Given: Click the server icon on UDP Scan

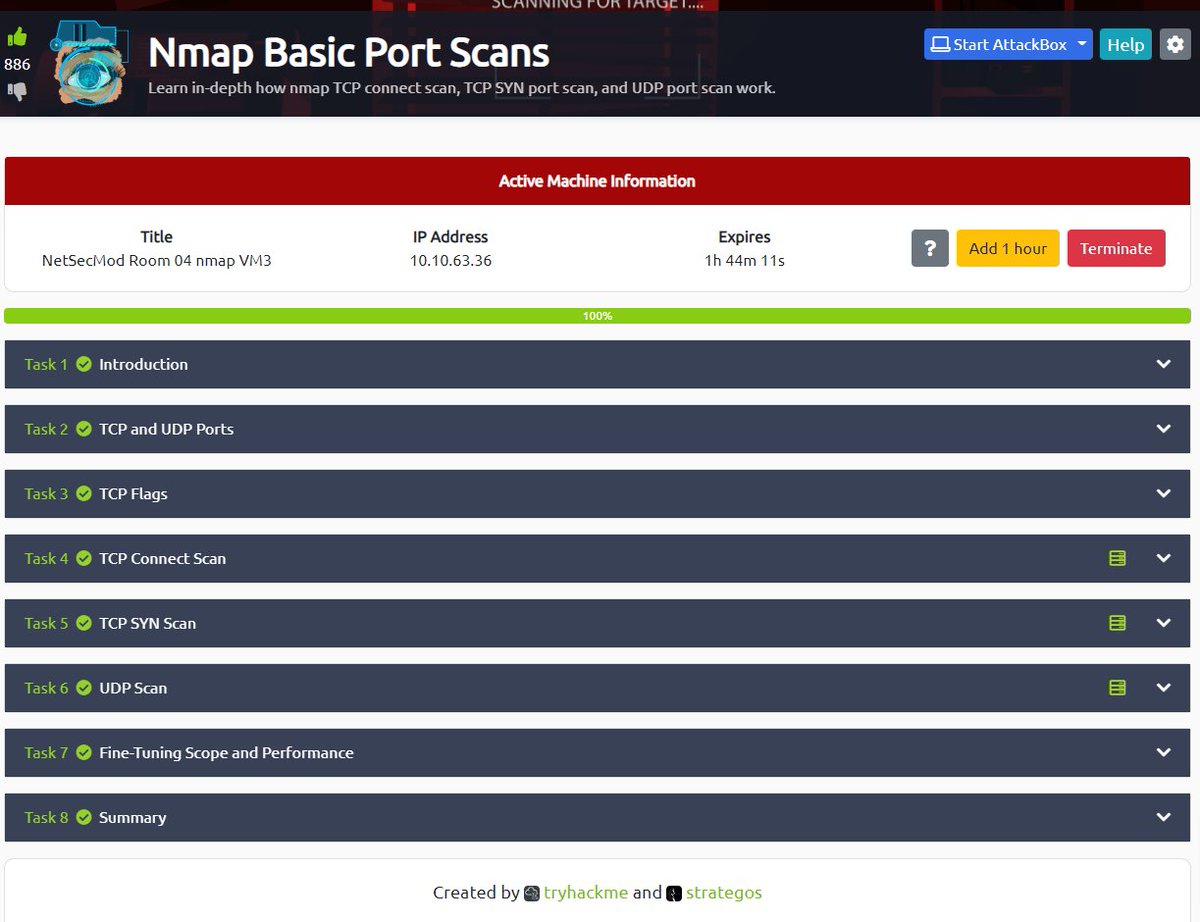Looking at the screenshot, I should click(x=1118, y=688).
